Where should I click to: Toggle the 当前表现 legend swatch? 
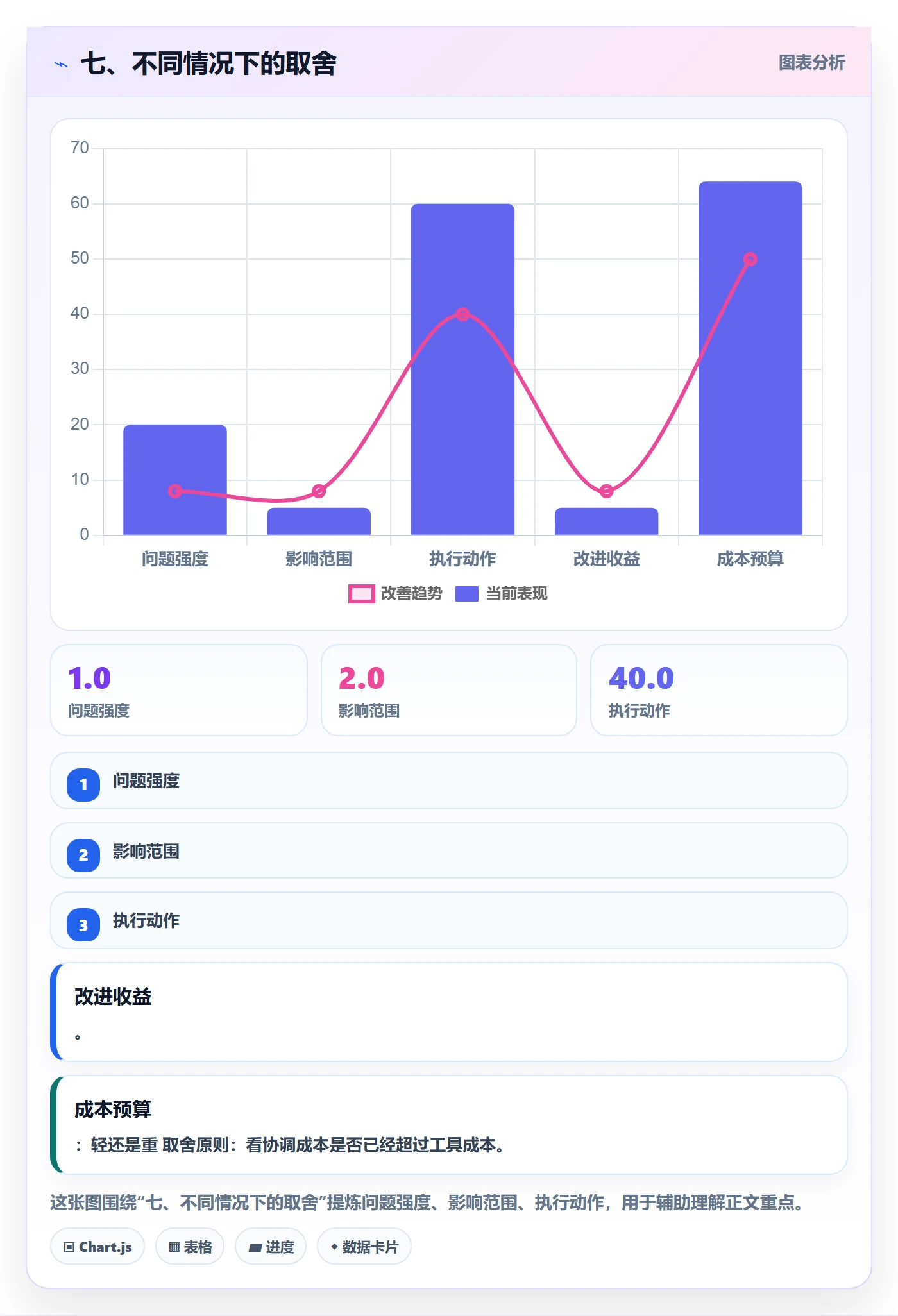click(467, 594)
